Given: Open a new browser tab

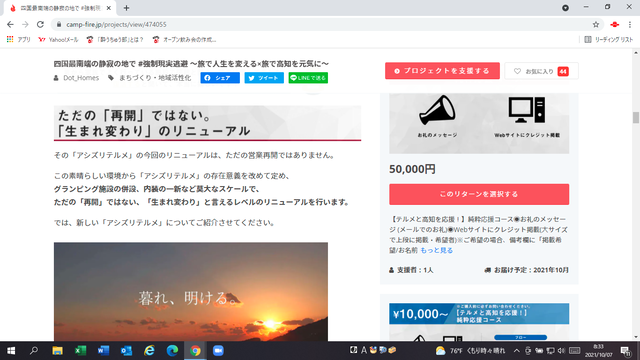Looking at the screenshot, I should [x=127, y=8].
